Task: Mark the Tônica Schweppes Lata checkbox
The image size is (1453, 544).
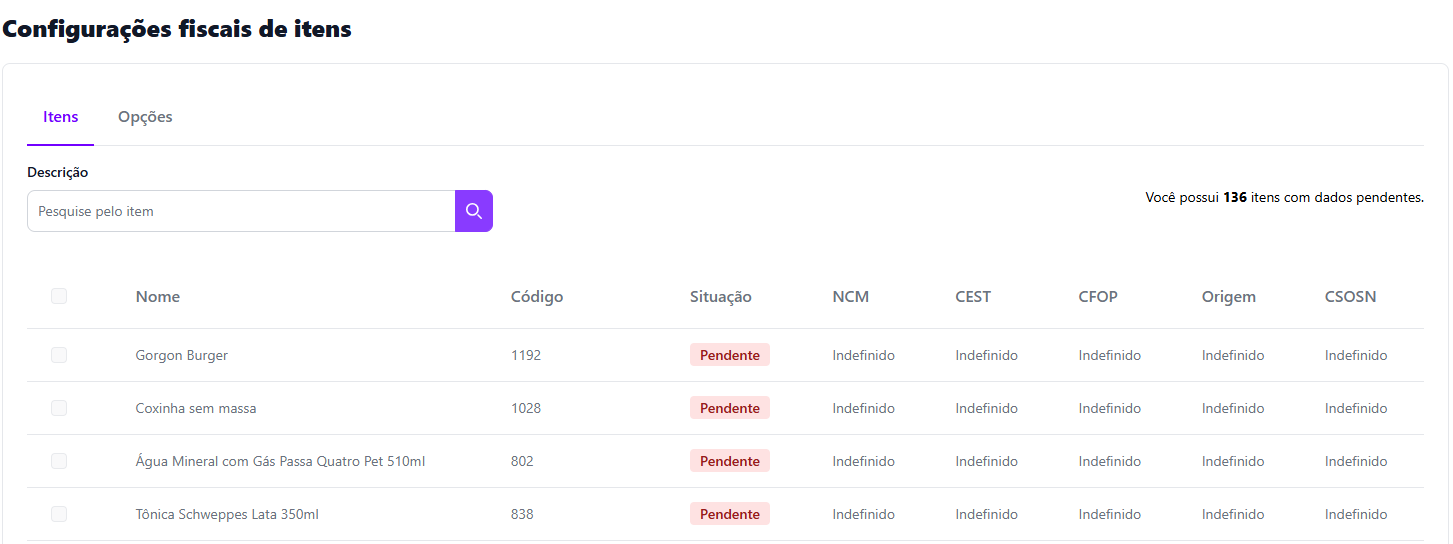Action: pyautogui.click(x=59, y=514)
